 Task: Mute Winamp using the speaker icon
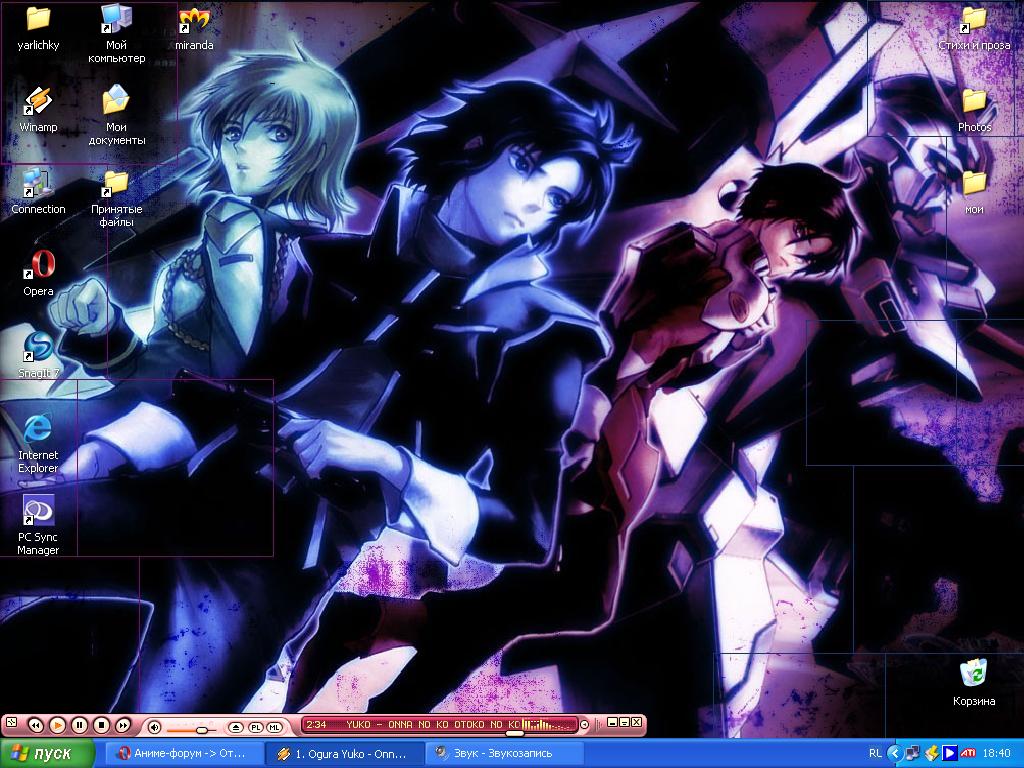pos(154,726)
